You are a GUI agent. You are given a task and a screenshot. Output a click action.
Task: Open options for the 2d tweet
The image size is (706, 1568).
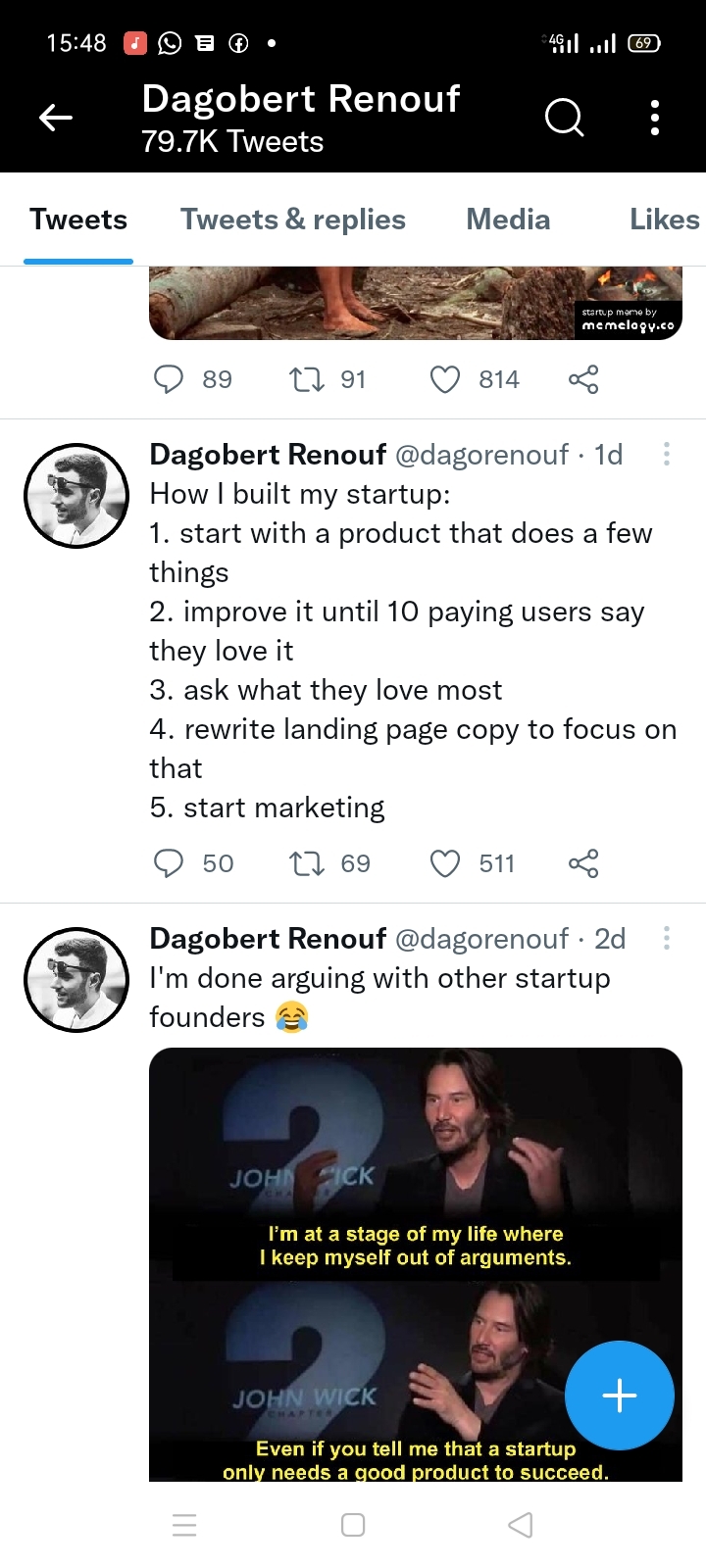(666, 938)
